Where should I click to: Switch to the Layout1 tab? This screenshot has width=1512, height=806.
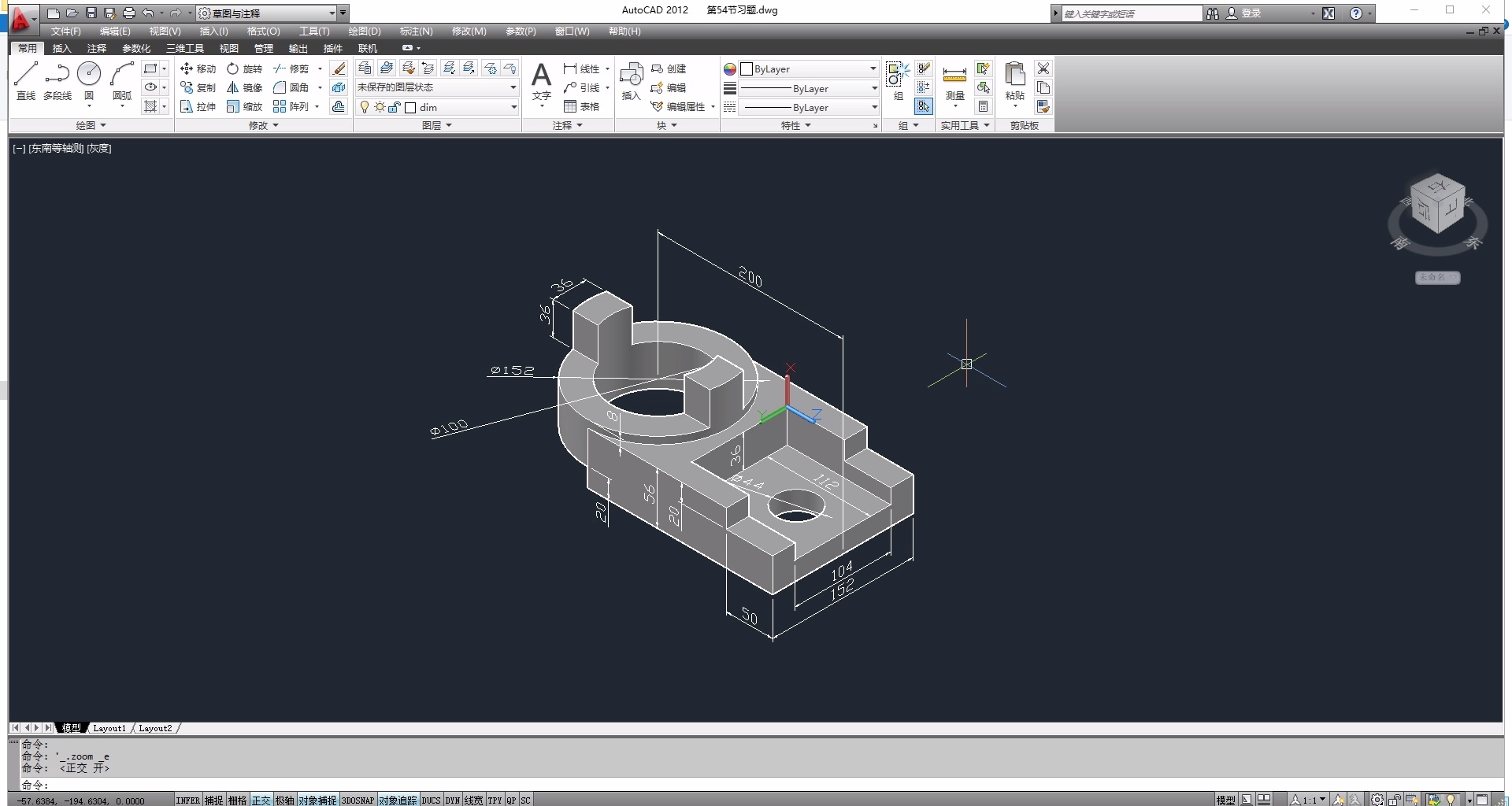[x=109, y=728]
